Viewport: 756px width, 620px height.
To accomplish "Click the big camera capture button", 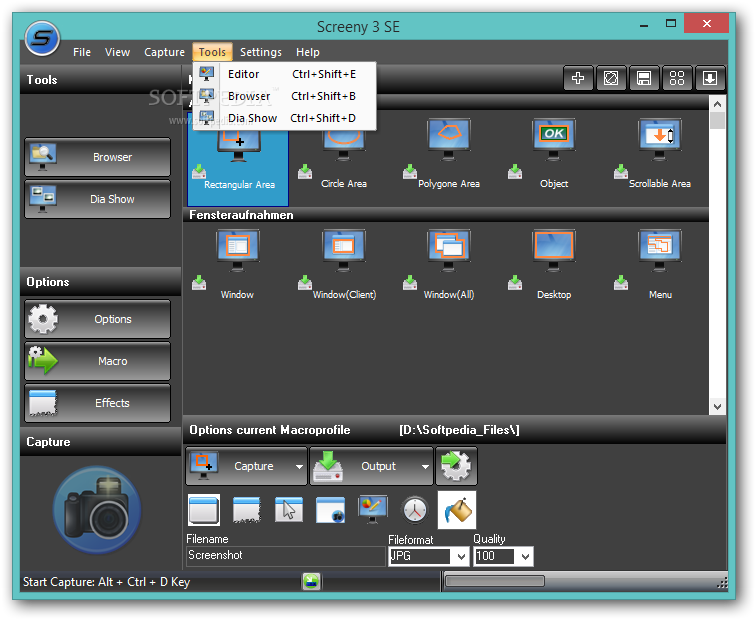I will pyautogui.click(x=97, y=509).
